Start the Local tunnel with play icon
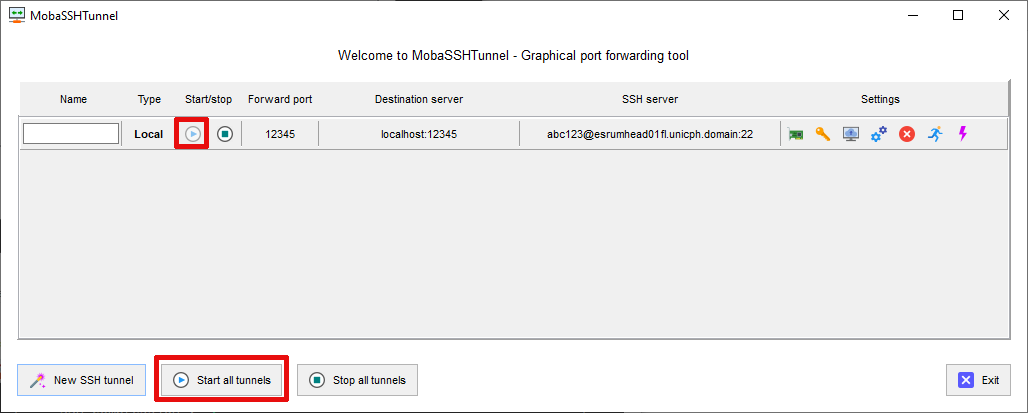1028x413 pixels. (x=192, y=134)
